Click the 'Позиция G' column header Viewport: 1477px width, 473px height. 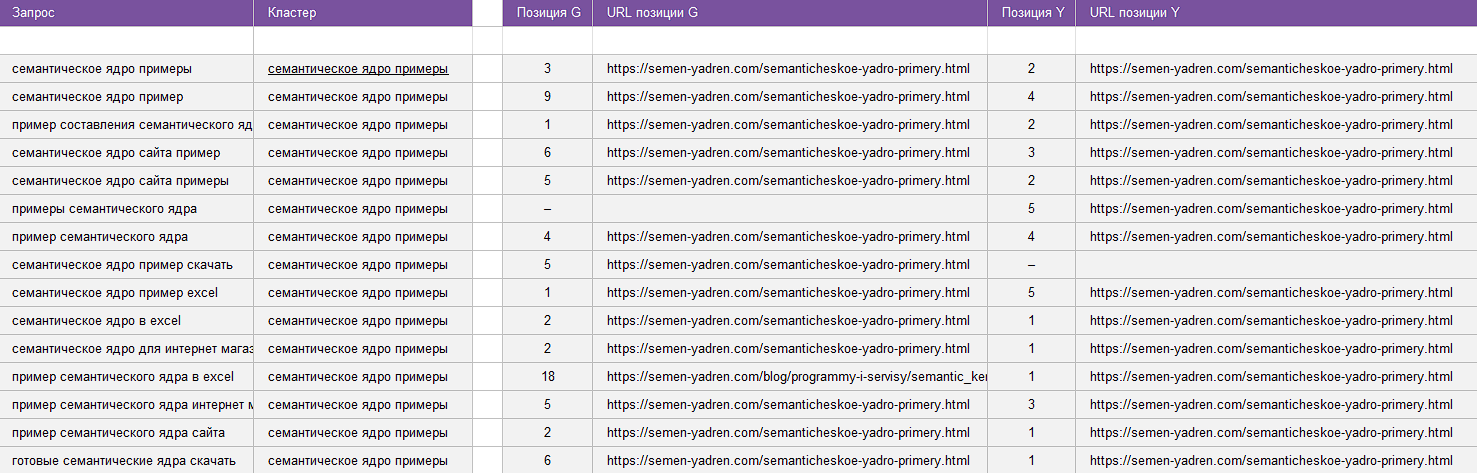(x=547, y=13)
